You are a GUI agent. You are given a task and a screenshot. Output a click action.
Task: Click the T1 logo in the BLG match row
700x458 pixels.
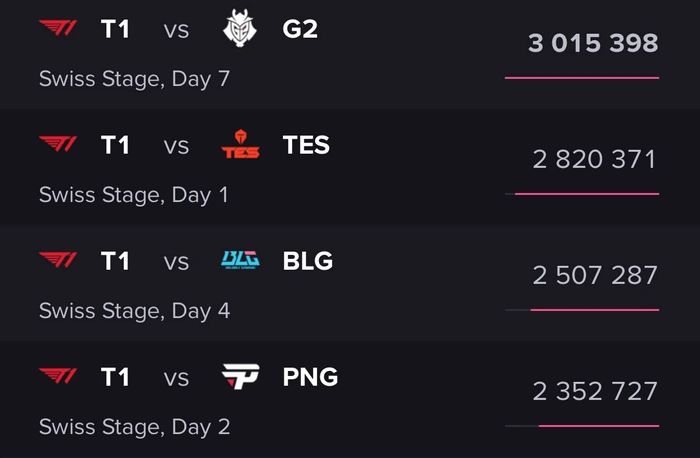(58, 261)
